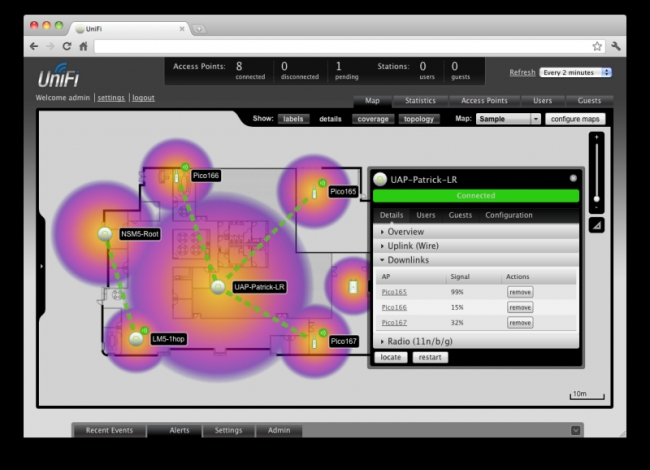Click the configure maps button
The height and width of the screenshot is (470, 650).
[x=575, y=119]
